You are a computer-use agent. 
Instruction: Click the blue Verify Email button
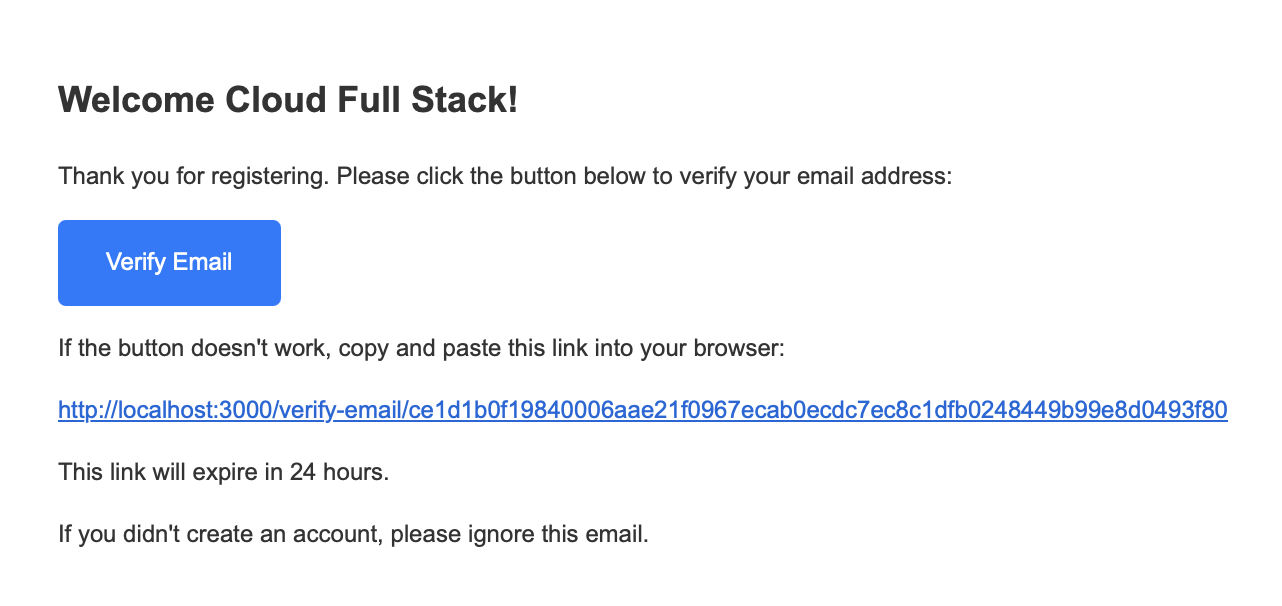click(x=169, y=262)
